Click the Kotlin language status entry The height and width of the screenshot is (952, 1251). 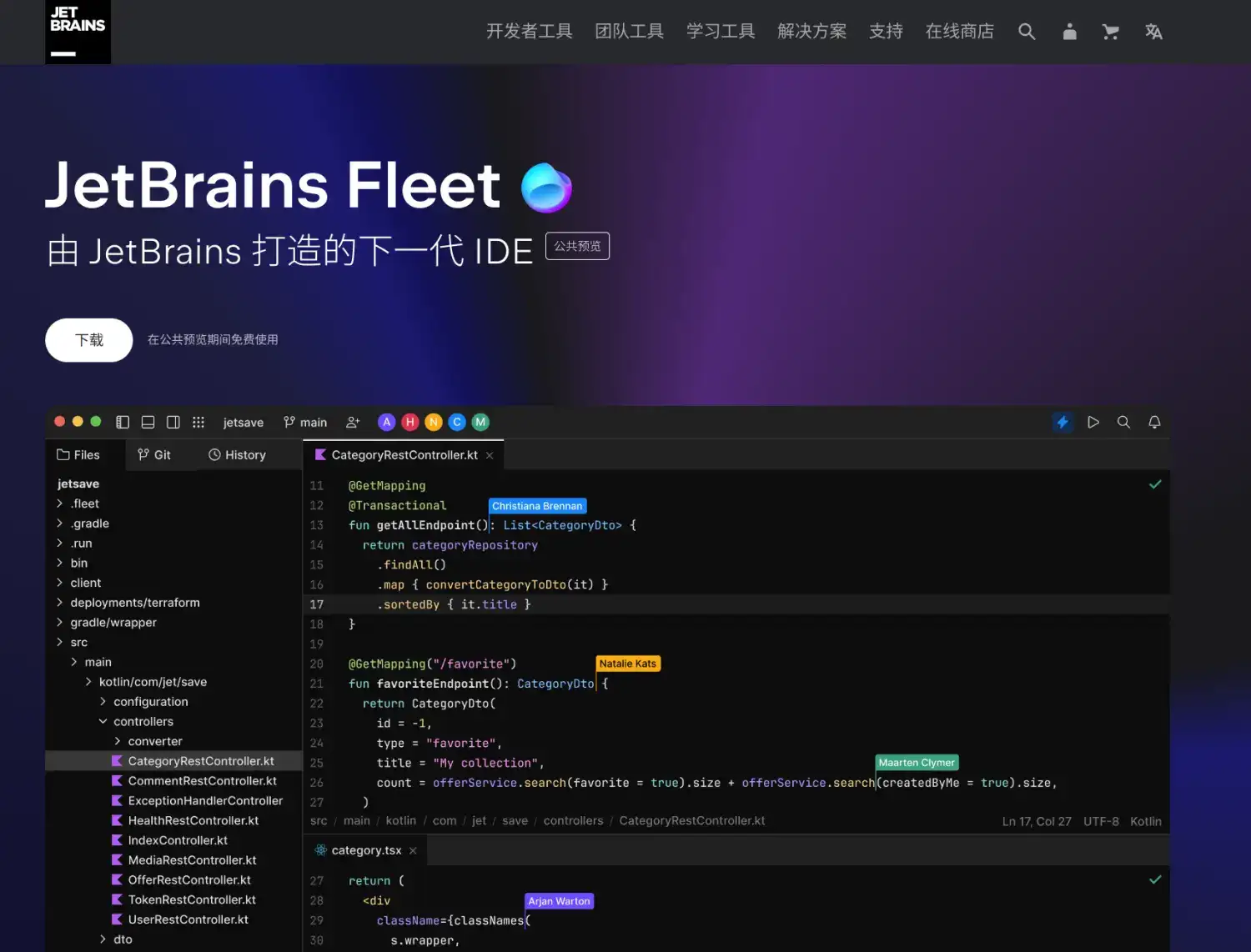[1145, 821]
